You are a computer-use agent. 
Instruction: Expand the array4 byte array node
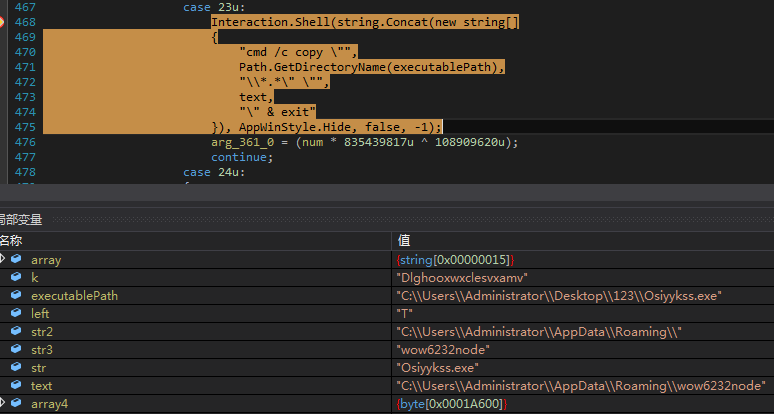coord(3,402)
